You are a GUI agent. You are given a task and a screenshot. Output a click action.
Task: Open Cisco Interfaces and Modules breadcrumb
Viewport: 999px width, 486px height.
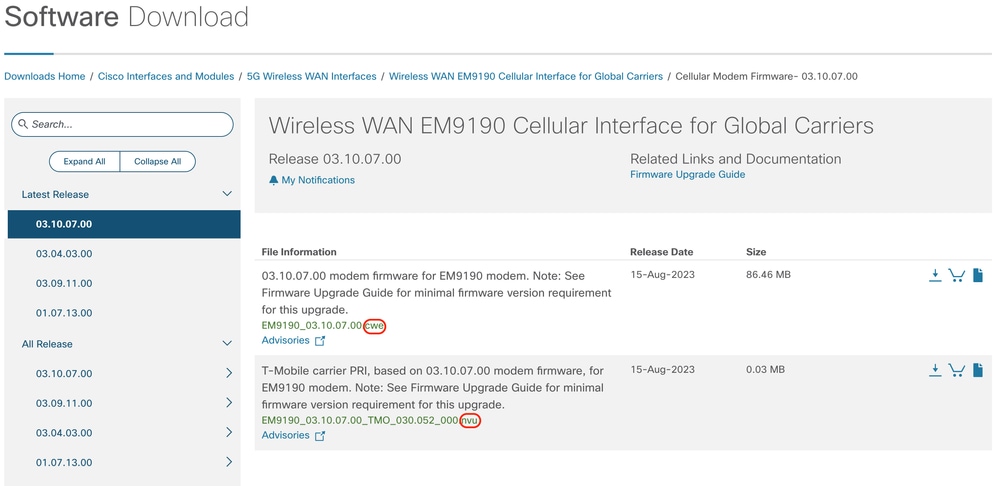166,76
